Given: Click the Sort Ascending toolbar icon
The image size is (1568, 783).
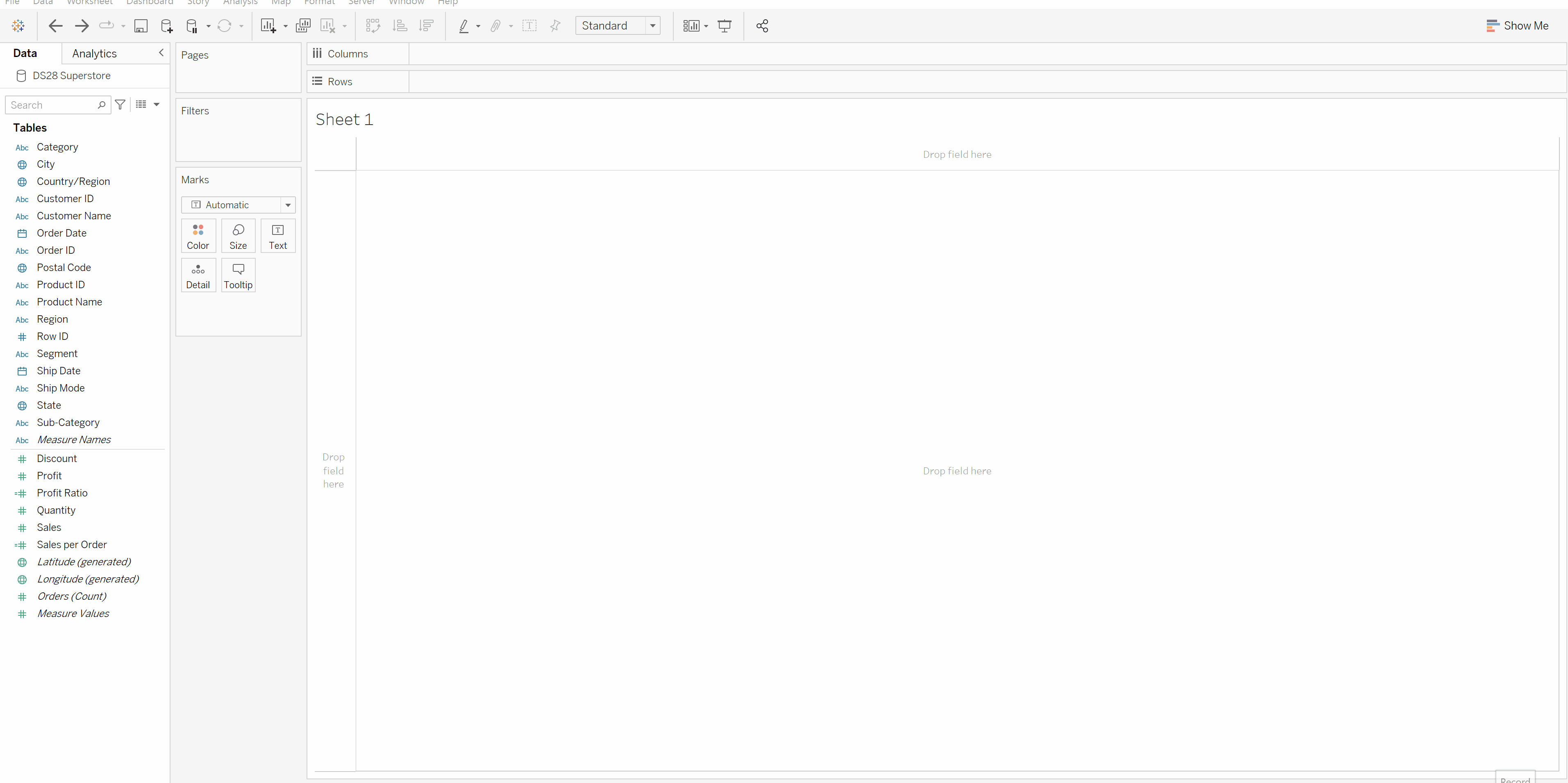Looking at the screenshot, I should (x=399, y=25).
